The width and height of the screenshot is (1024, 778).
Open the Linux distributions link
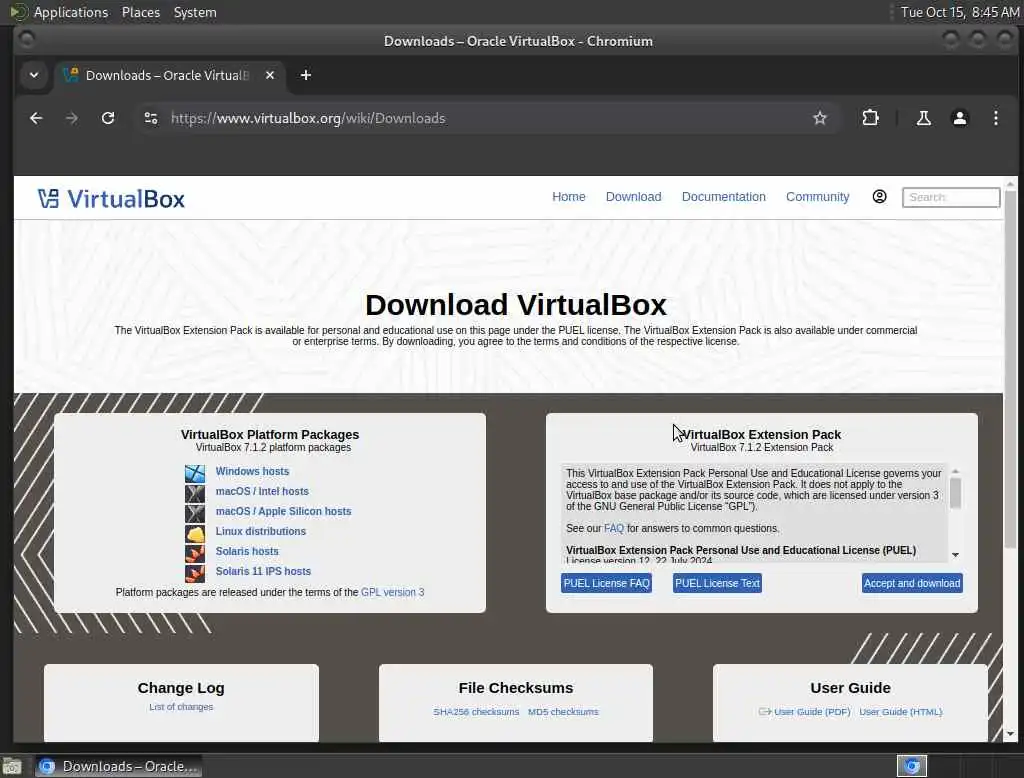(261, 531)
